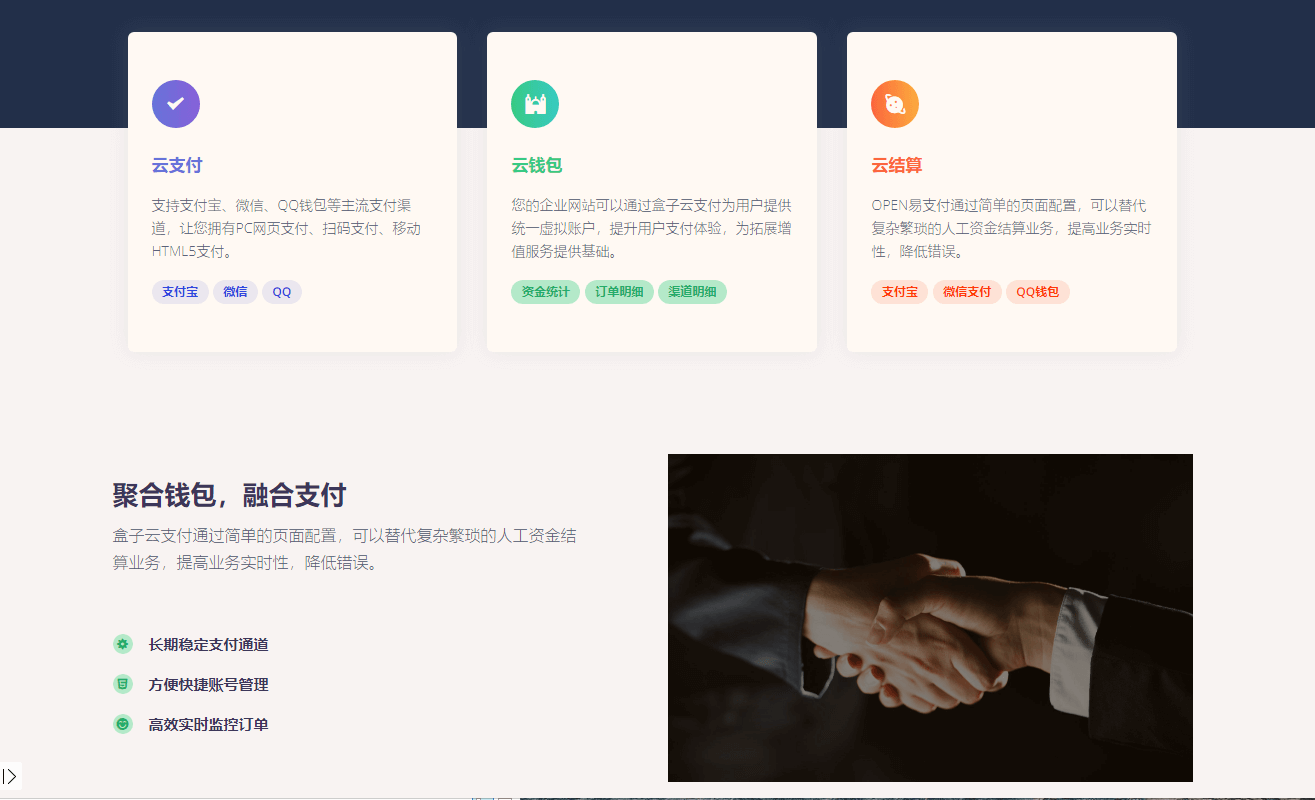Click the smiley icon beside 高效实时监控订单
This screenshot has width=1315, height=800.
123,723
